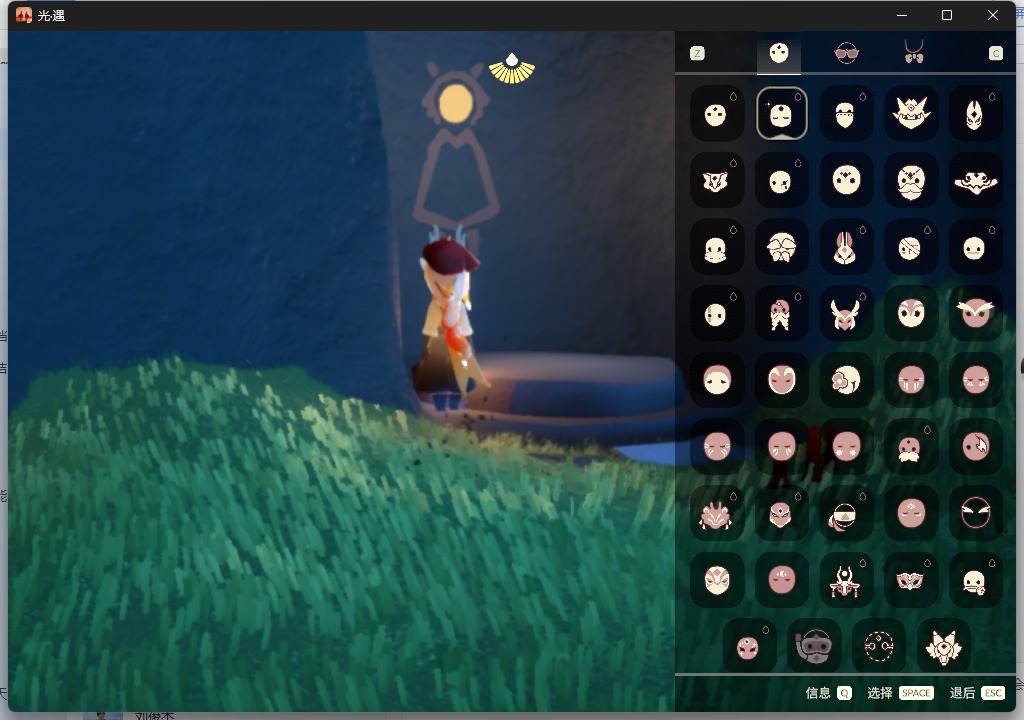The image size is (1024, 720).
Task: Click the 信息 Q info button
Action: click(x=828, y=693)
